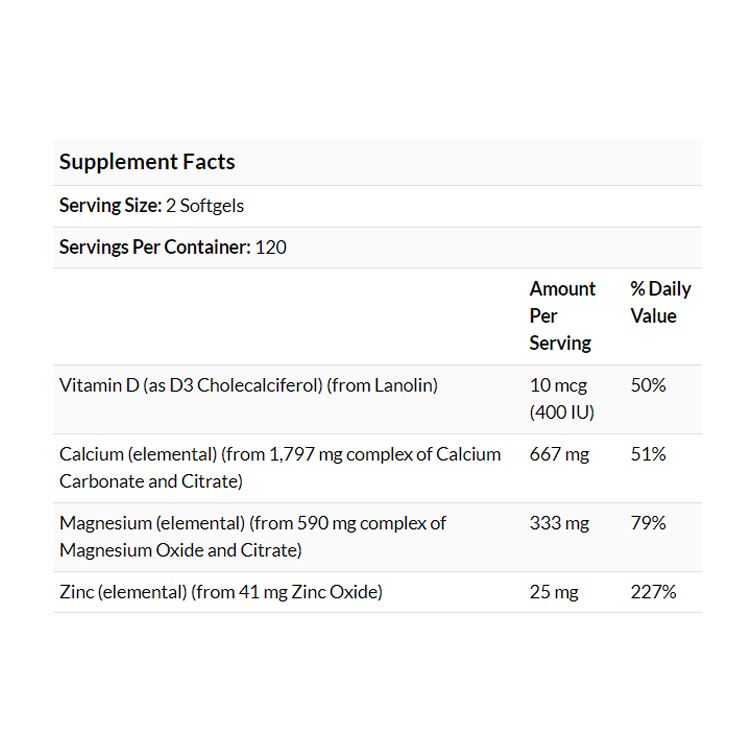Click the Supplement Facts heading
The image size is (750, 750).
(147, 162)
